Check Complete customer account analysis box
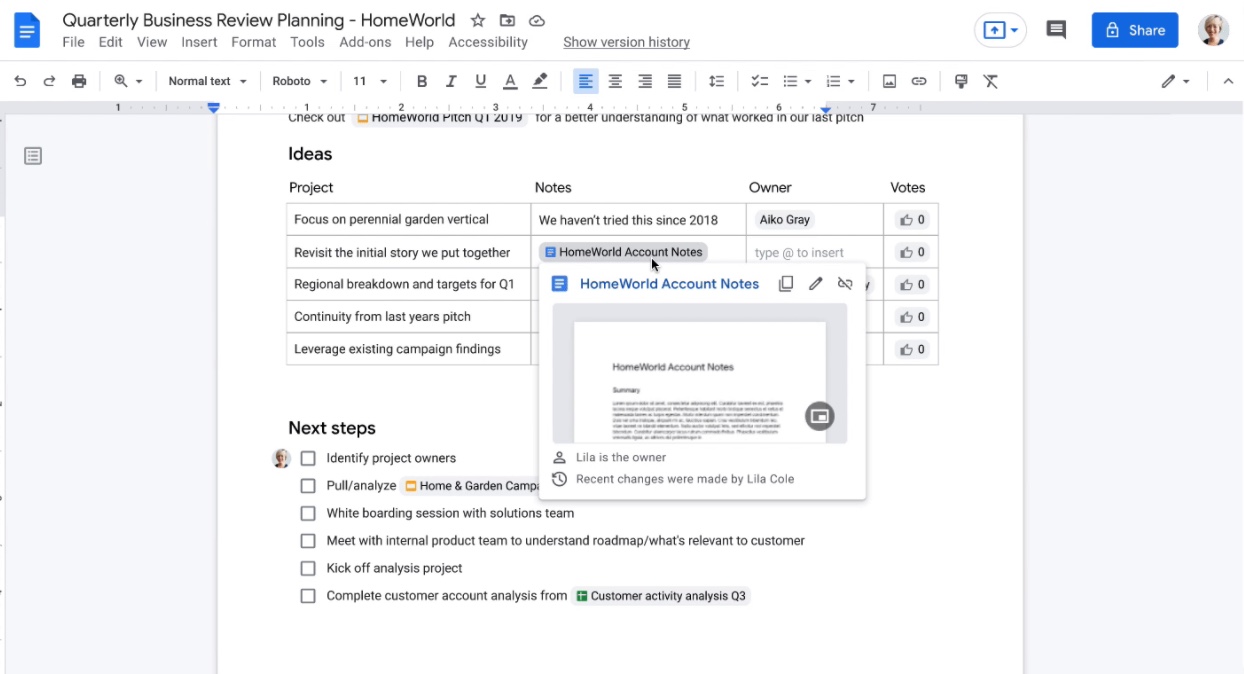Image resolution: width=1244 pixels, height=674 pixels. (308, 596)
